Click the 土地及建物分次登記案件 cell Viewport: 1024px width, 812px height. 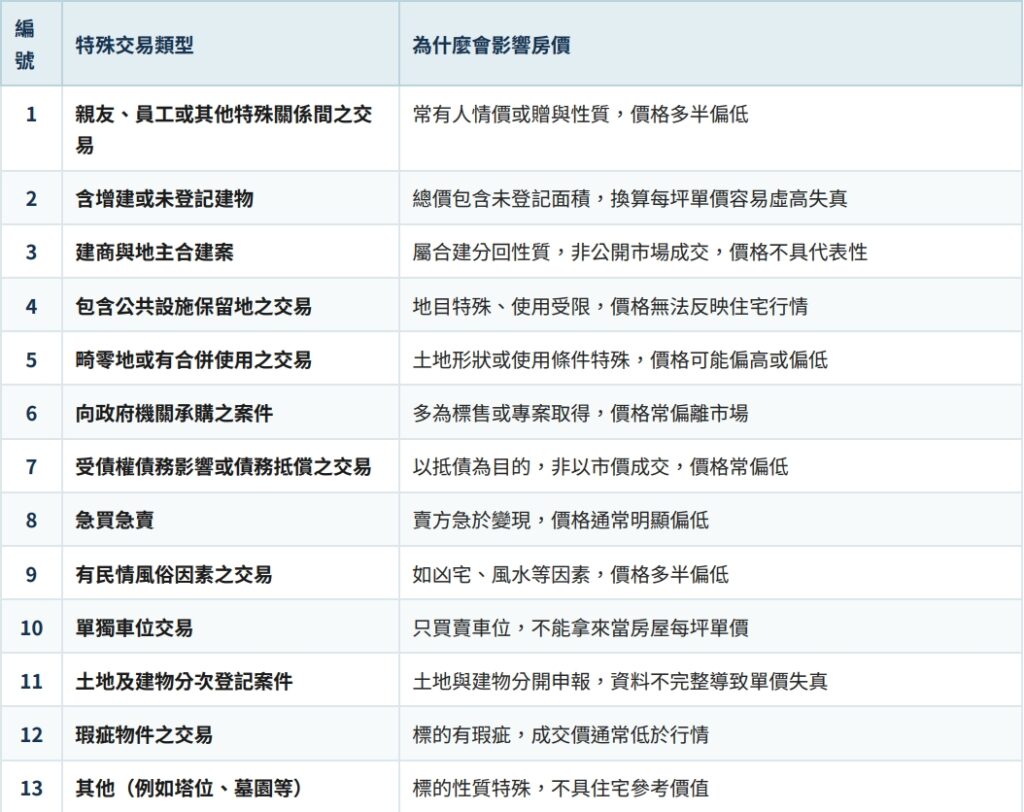click(x=231, y=681)
